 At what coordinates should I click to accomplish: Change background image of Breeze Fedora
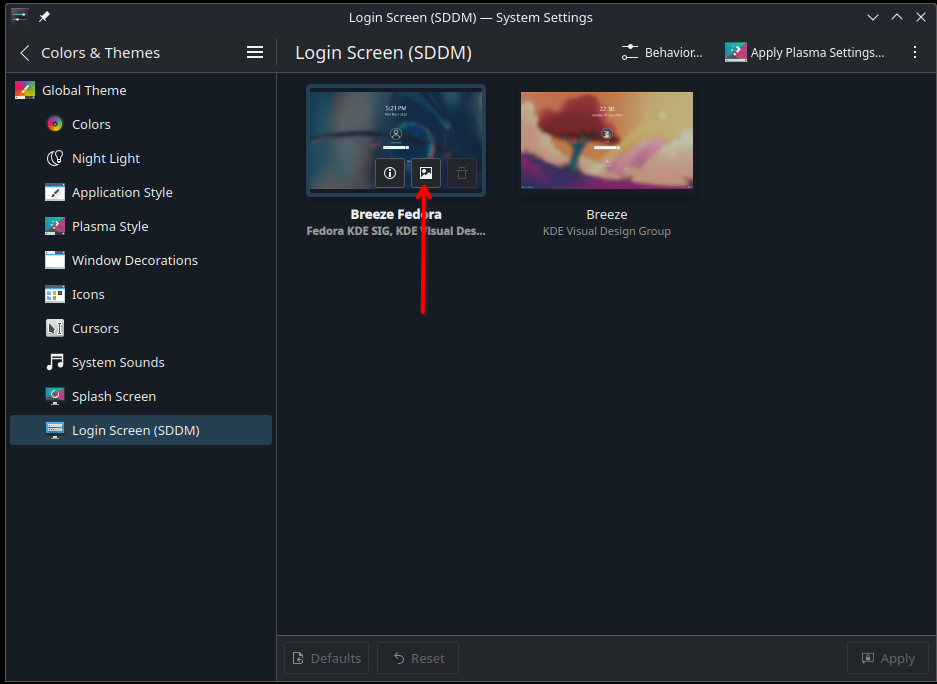426,173
